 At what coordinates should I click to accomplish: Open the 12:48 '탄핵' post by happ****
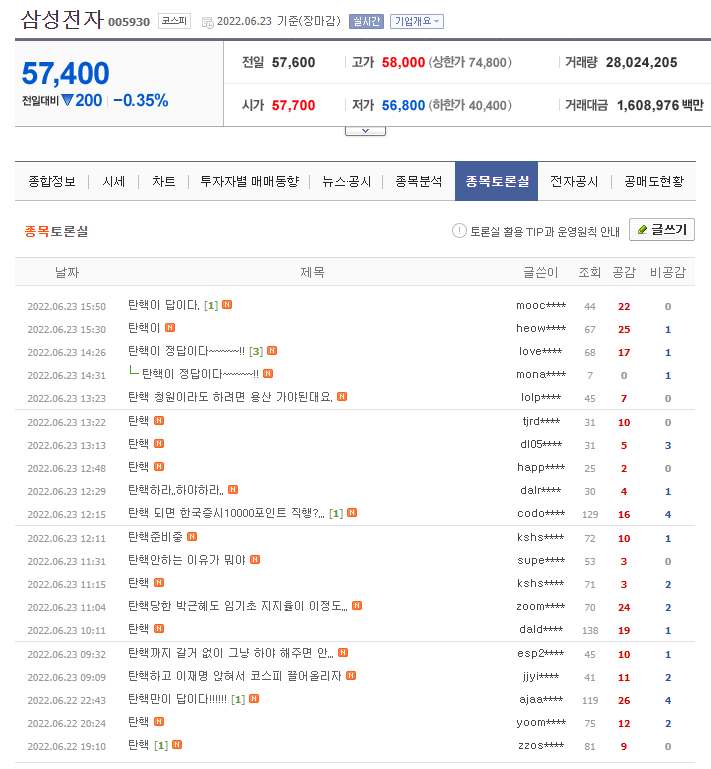[x=138, y=467]
